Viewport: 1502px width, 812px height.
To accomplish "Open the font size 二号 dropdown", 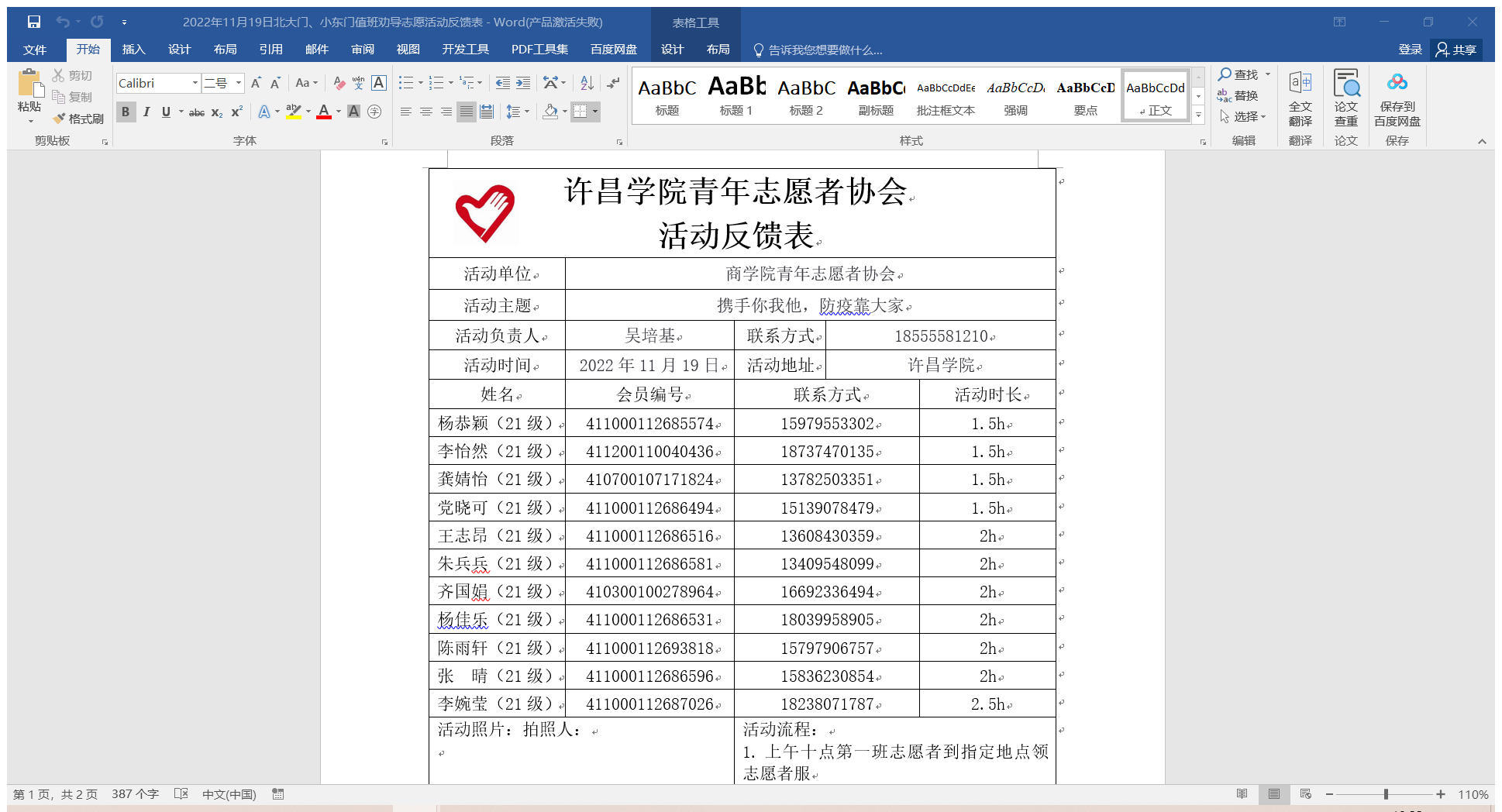I will tap(238, 83).
